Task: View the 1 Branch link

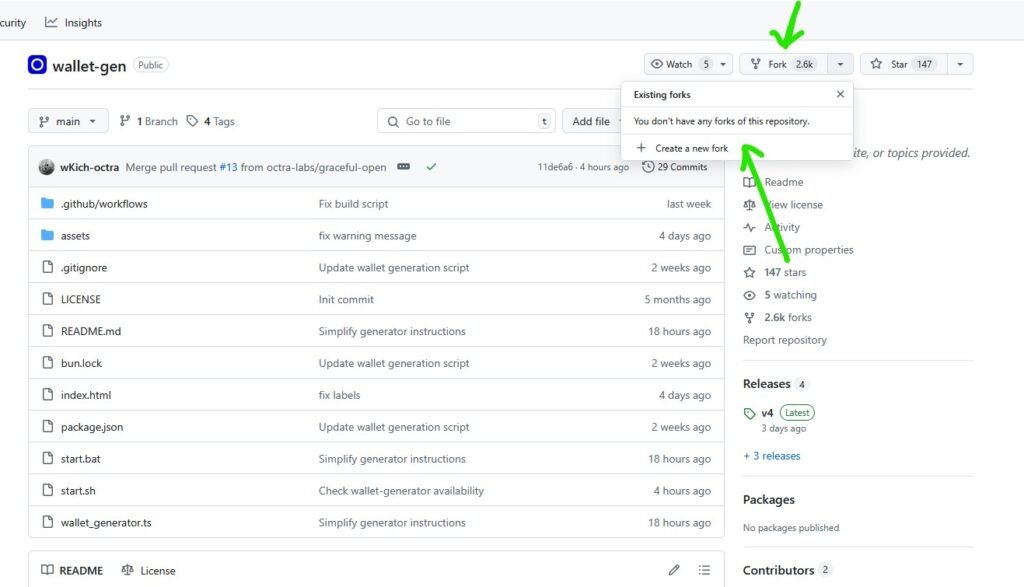Action: point(148,121)
